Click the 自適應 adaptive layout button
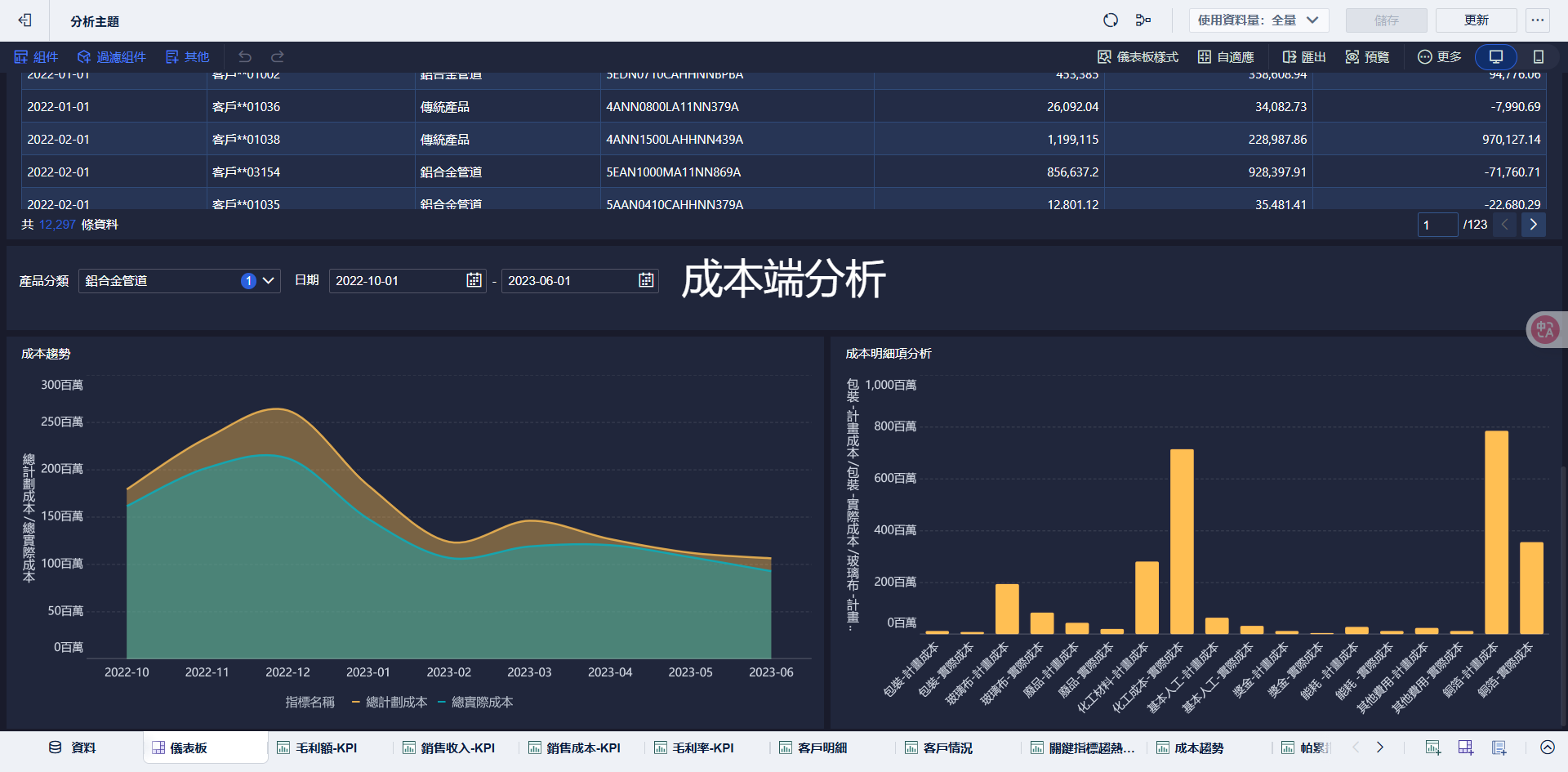This screenshot has width=1568, height=772. coord(1226,56)
